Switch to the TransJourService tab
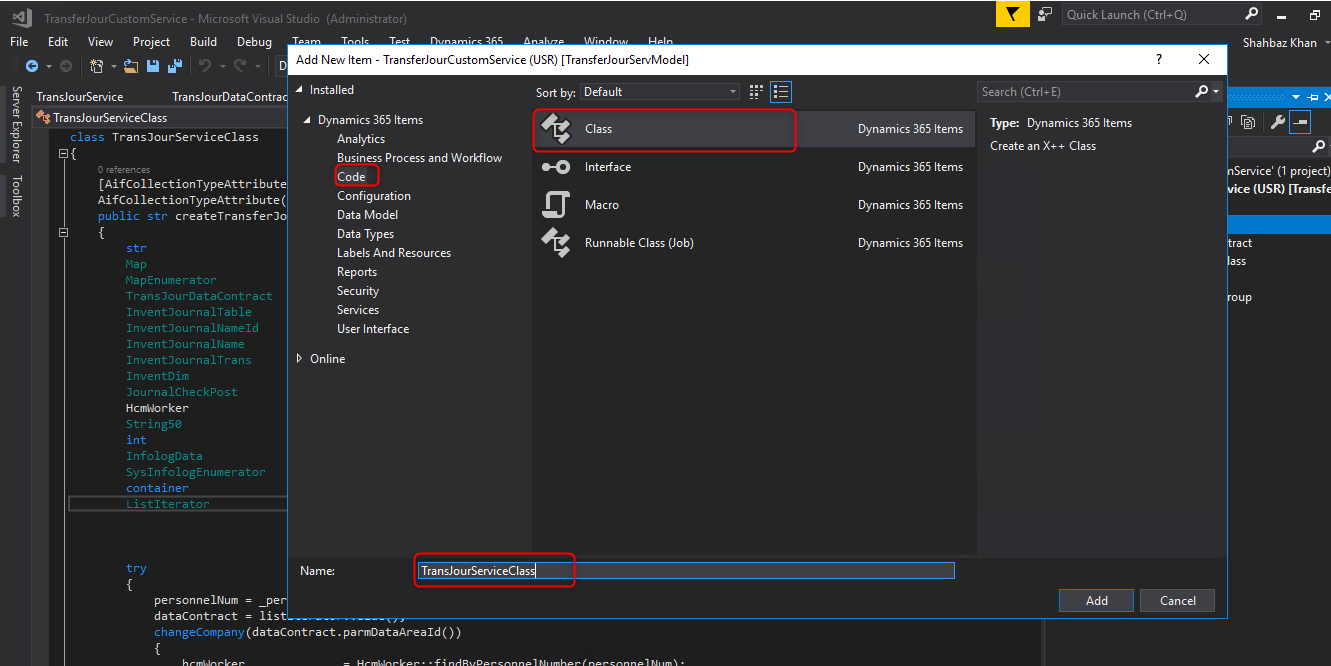 pos(80,97)
